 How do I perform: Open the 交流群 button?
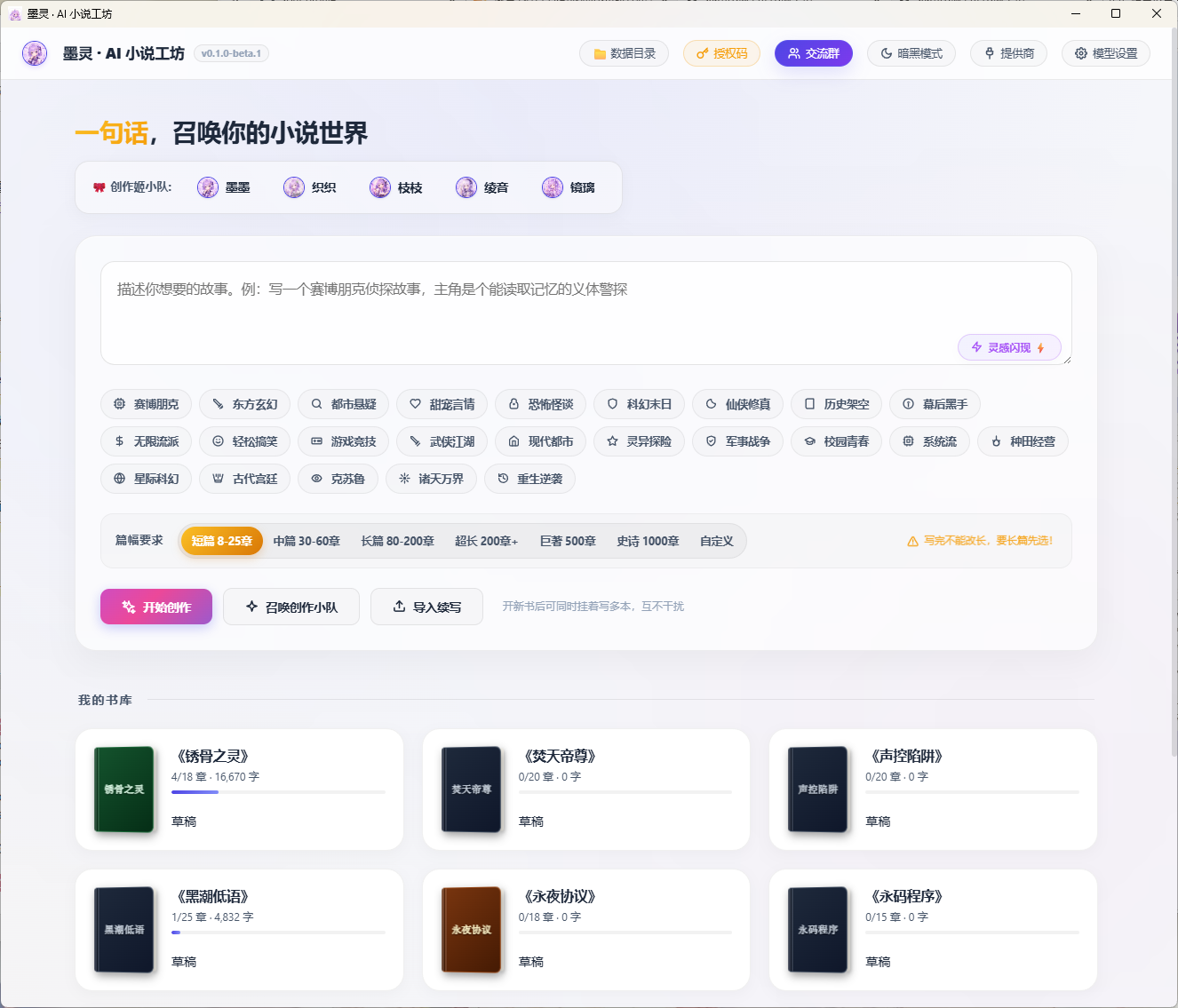[x=814, y=53]
